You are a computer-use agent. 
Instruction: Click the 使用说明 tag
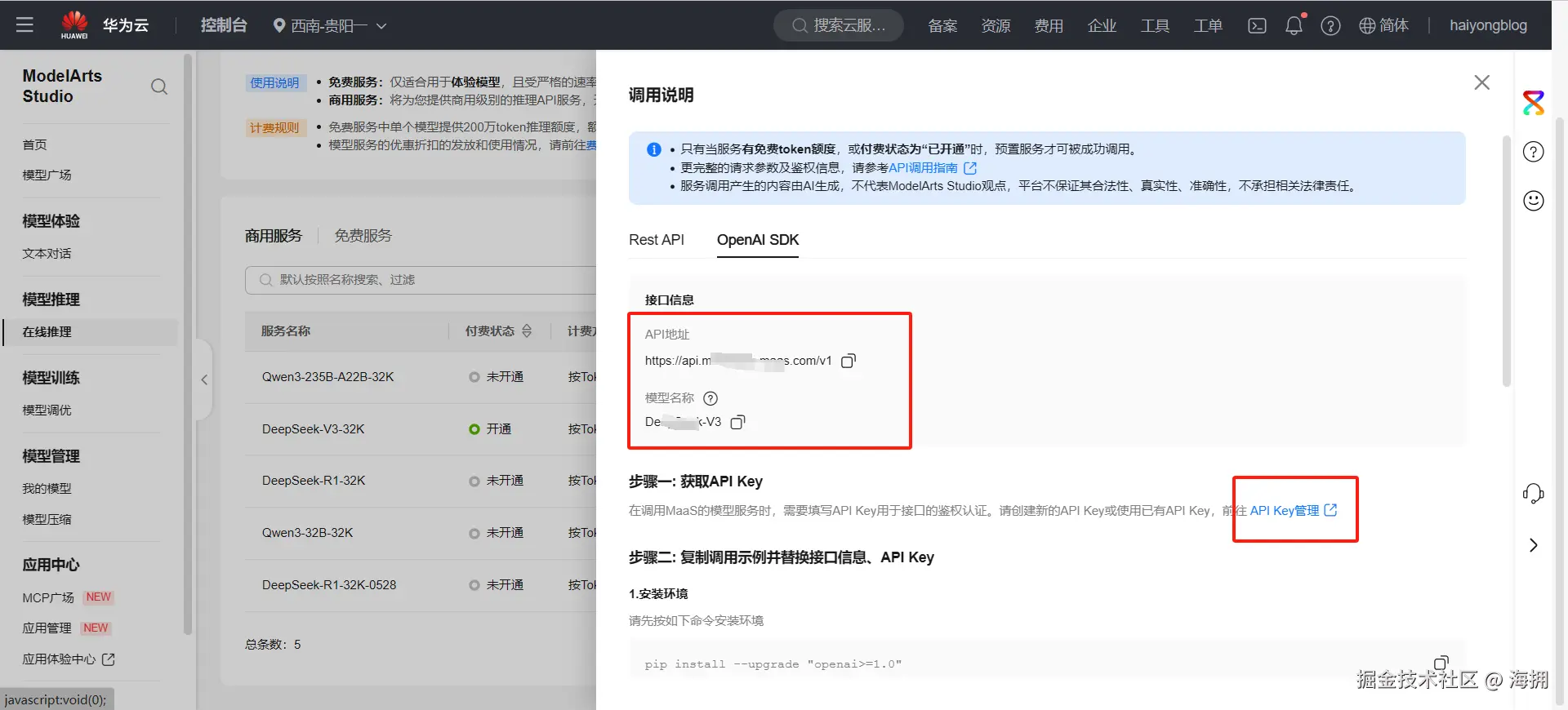[274, 82]
